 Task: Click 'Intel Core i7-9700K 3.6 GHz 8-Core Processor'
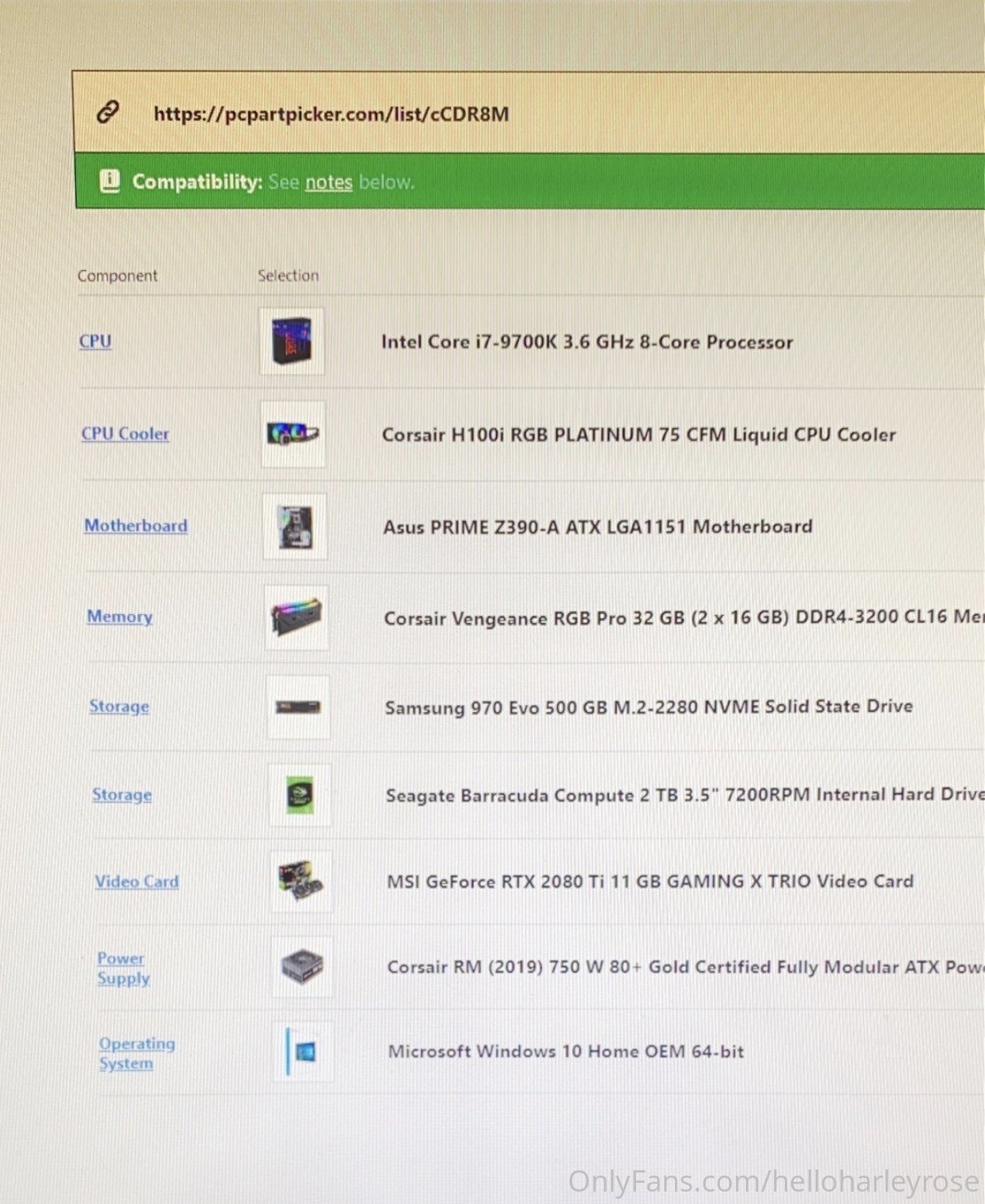tap(587, 342)
